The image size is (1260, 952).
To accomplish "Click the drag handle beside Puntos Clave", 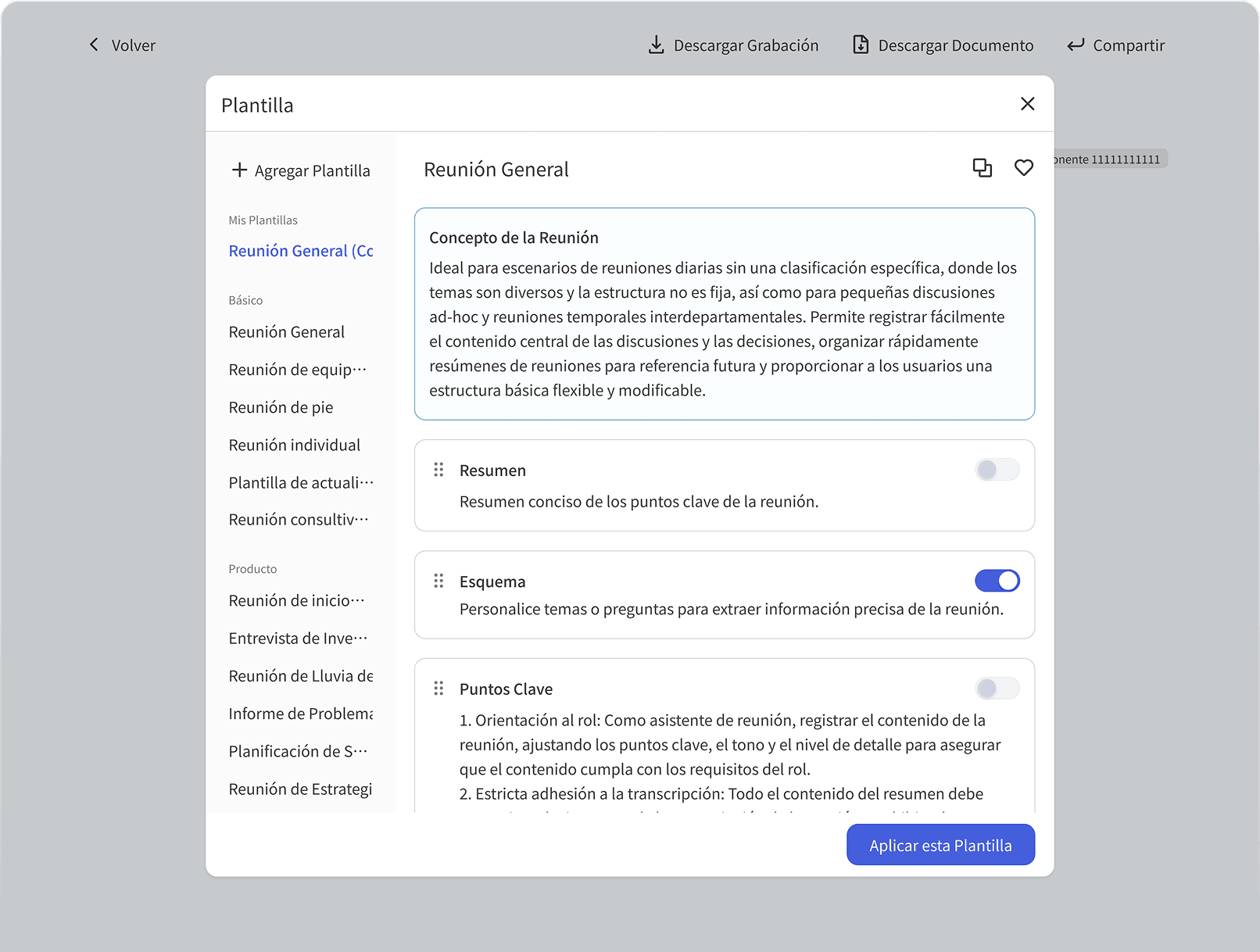I will [x=438, y=689].
